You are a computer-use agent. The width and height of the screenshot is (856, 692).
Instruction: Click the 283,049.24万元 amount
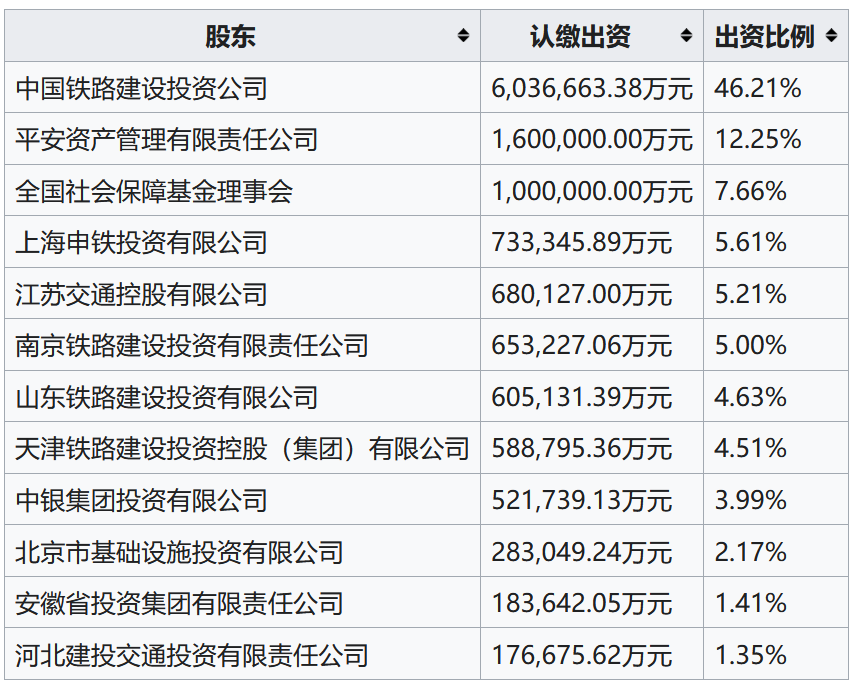click(x=581, y=552)
